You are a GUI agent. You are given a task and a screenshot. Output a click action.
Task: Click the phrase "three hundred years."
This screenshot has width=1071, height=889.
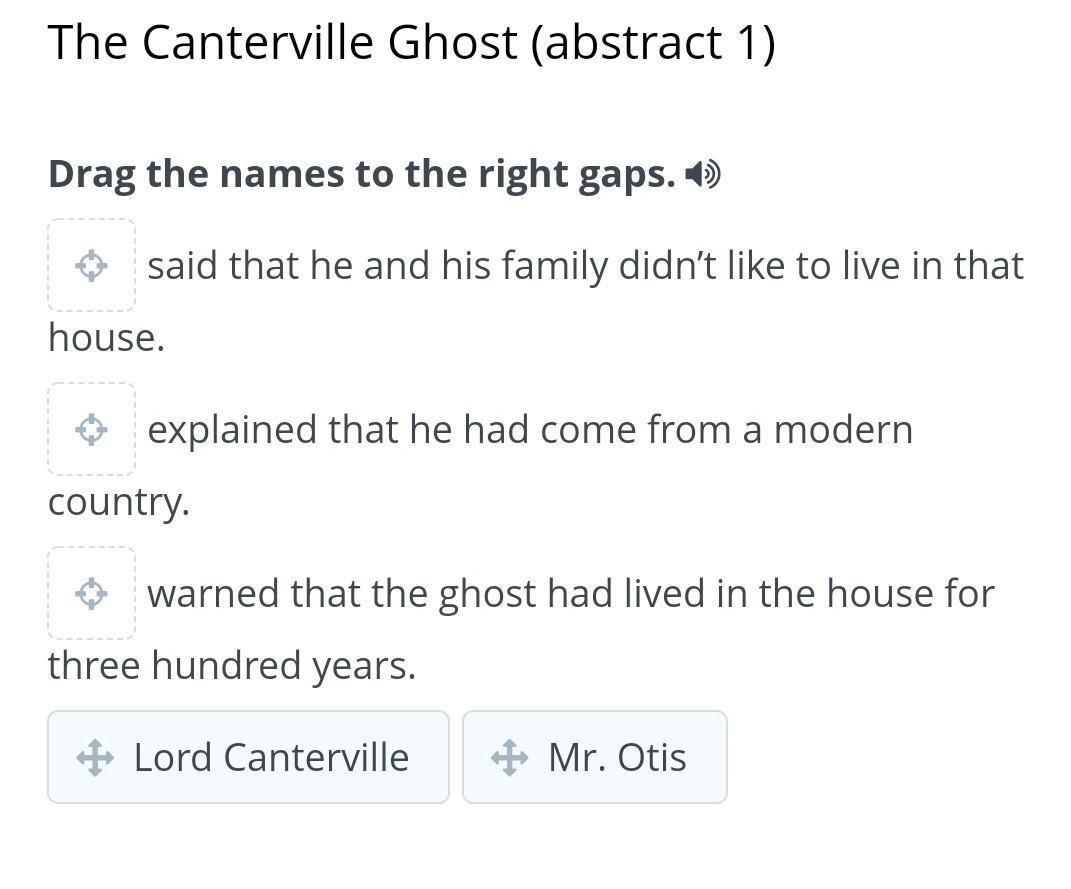[x=232, y=666]
